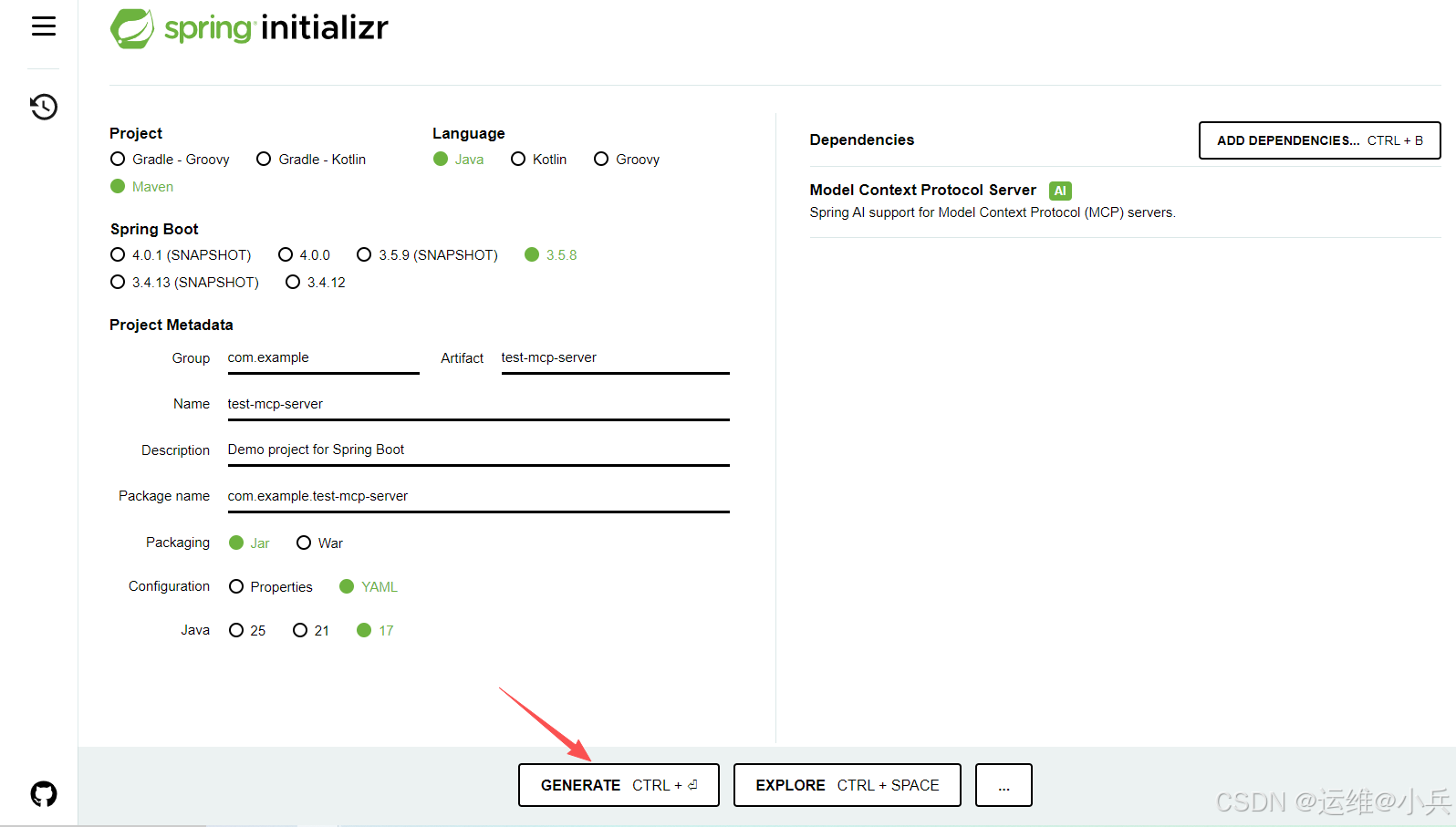This screenshot has height=827, width=1456.
Task: Choose Groovy as language
Action: (627, 160)
